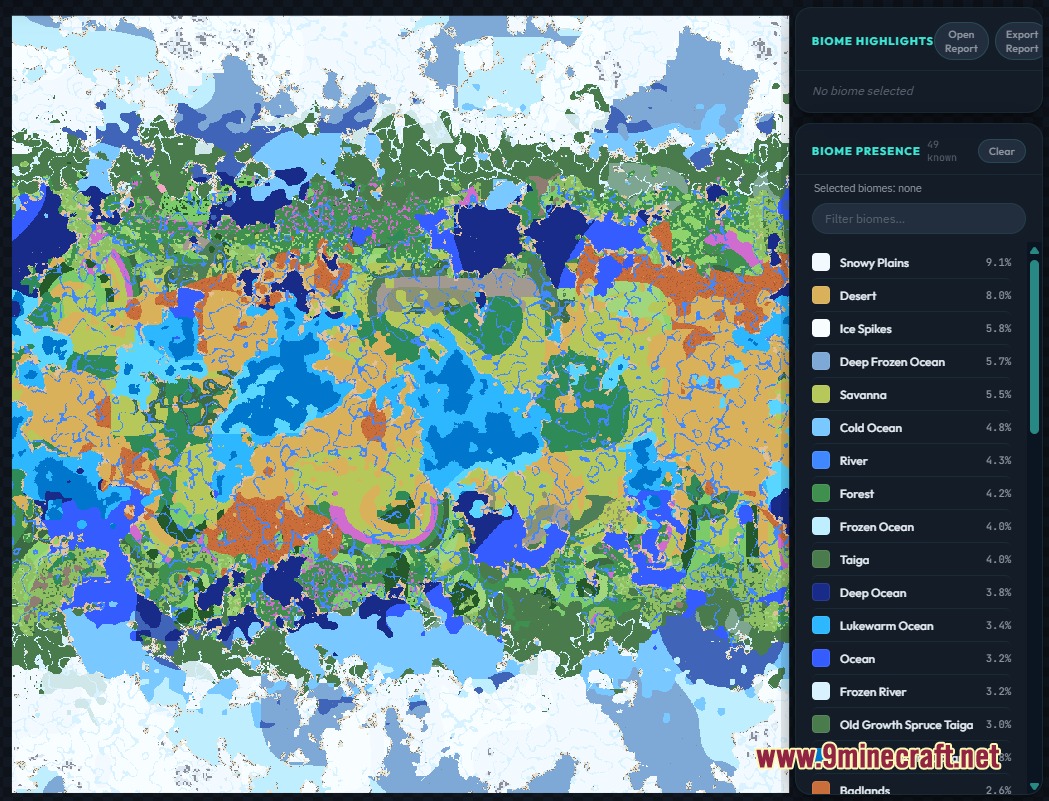Select the Badlands color swatch
This screenshot has width=1049, height=801.
pyautogui.click(x=821, y=790)
